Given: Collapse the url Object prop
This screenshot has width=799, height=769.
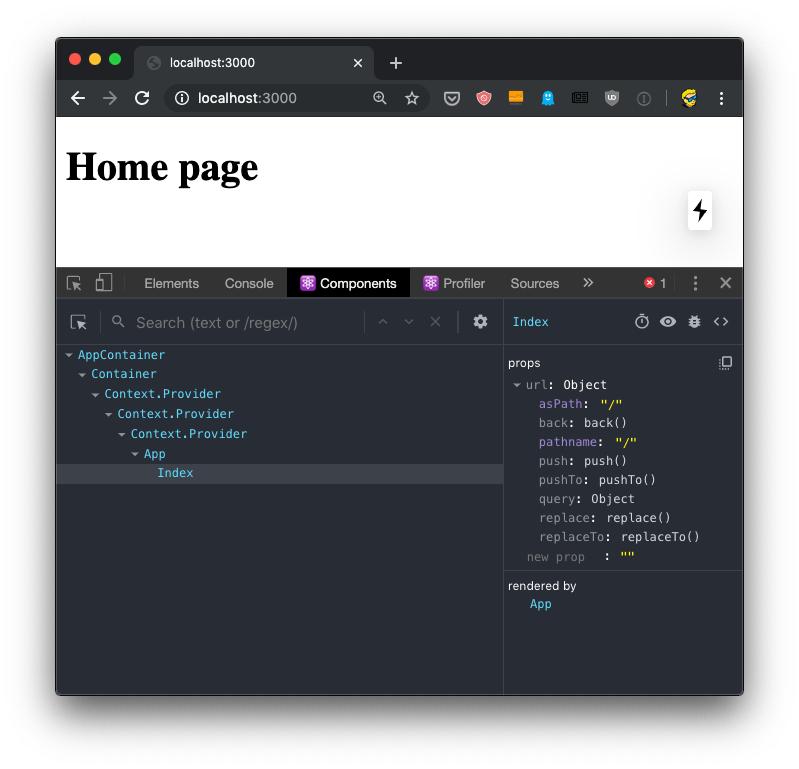Looking at the screenshot, I should 517,385.
